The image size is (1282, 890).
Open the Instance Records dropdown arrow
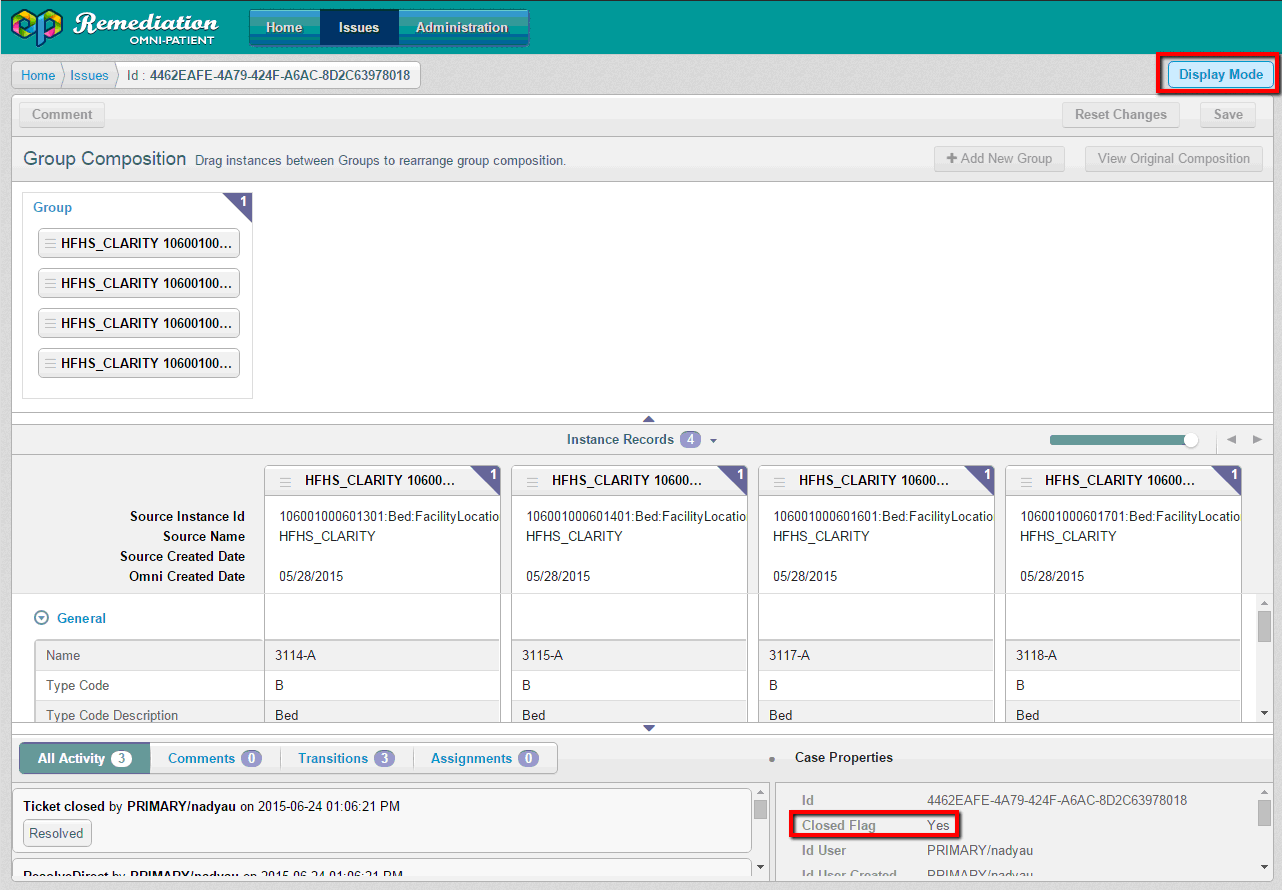tap(713, 441)
